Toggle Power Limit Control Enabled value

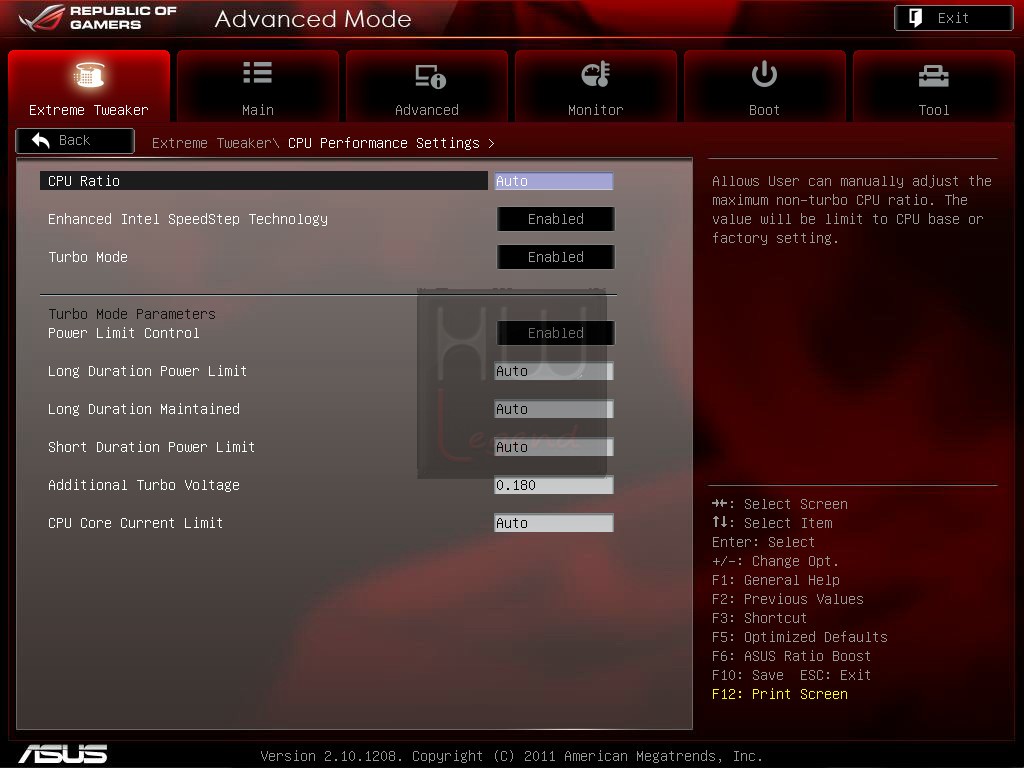tap(556, 333)
